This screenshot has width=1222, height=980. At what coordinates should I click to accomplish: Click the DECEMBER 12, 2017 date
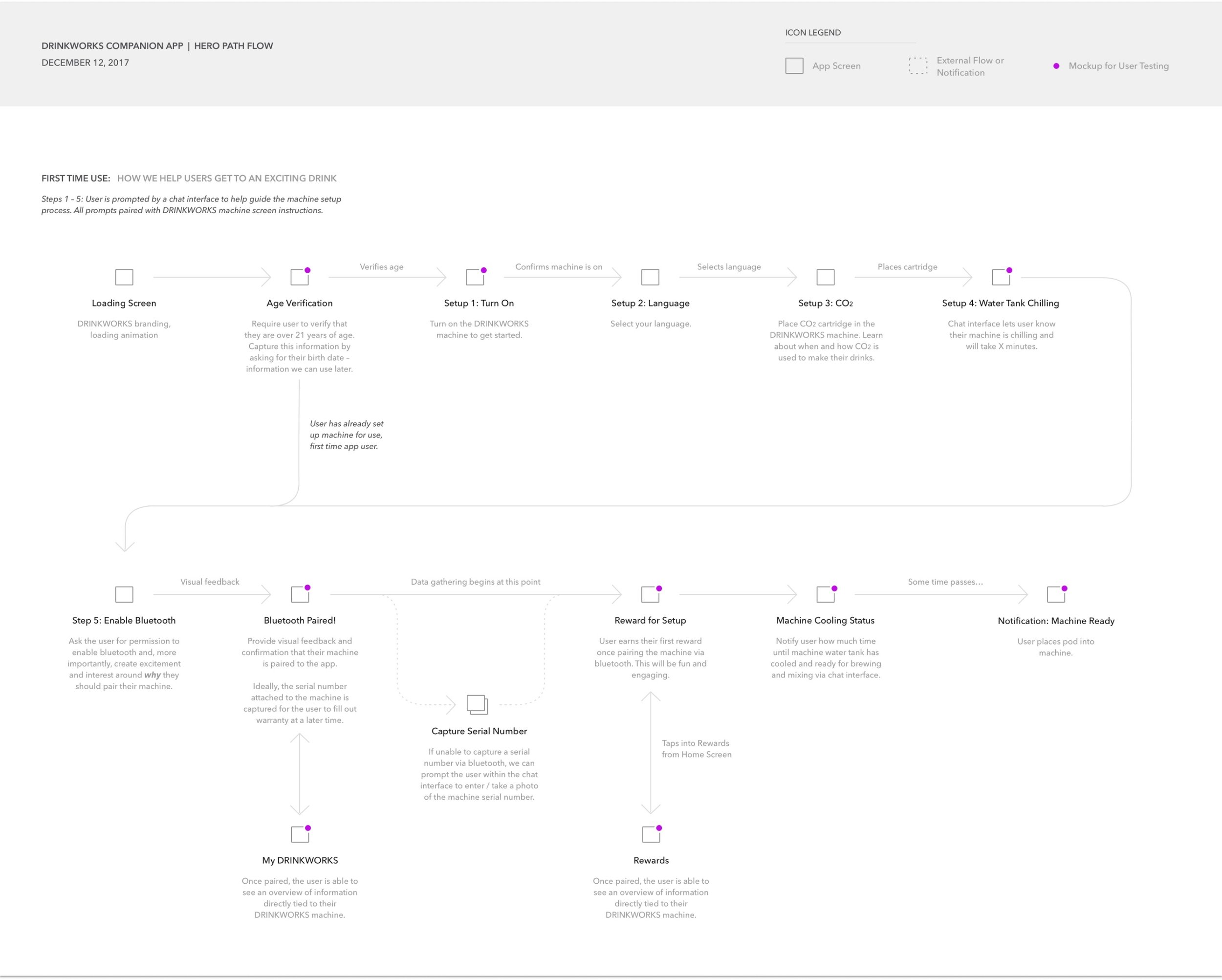(x=85, y=63)
